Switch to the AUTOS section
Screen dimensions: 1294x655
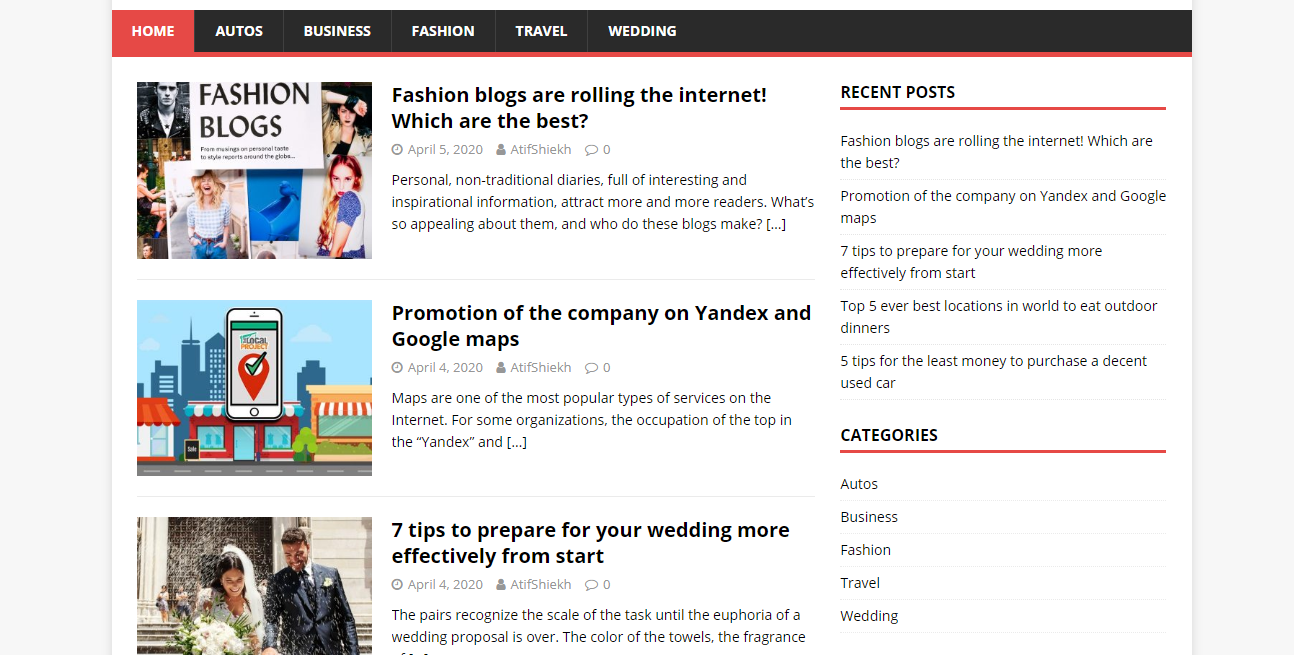pyautogui.click(x=238, y=31)
